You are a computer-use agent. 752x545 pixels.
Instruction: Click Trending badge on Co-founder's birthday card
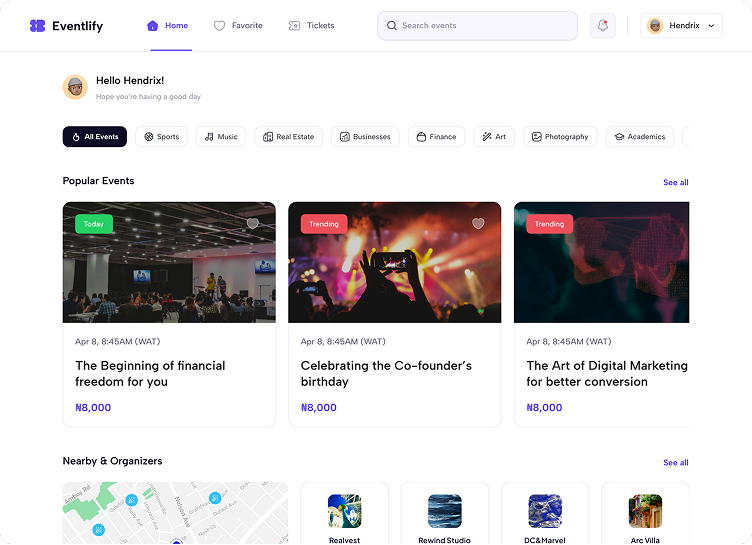coord(324,224)
